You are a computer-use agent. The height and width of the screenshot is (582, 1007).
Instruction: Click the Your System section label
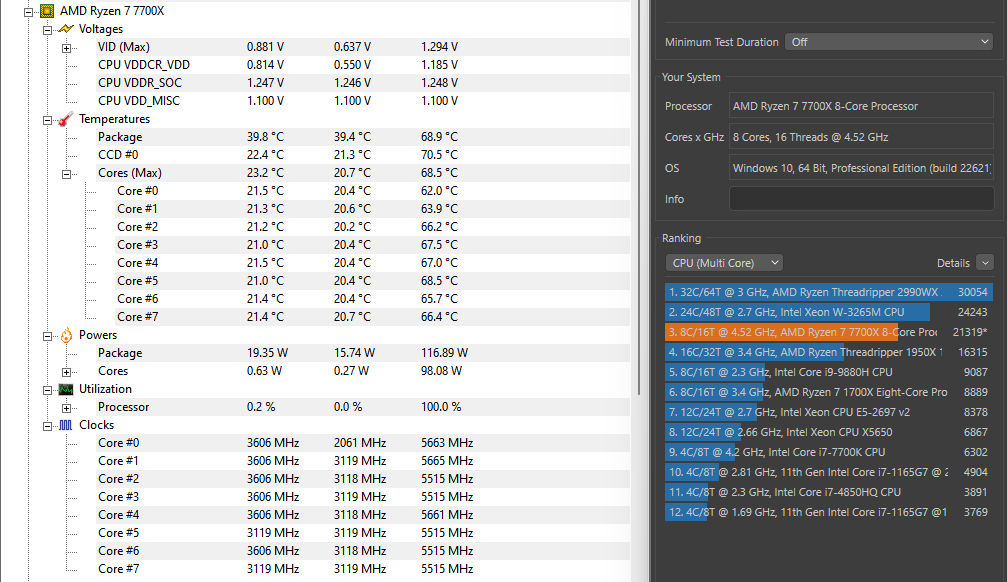pyautogui.click(x=691, y=77)
